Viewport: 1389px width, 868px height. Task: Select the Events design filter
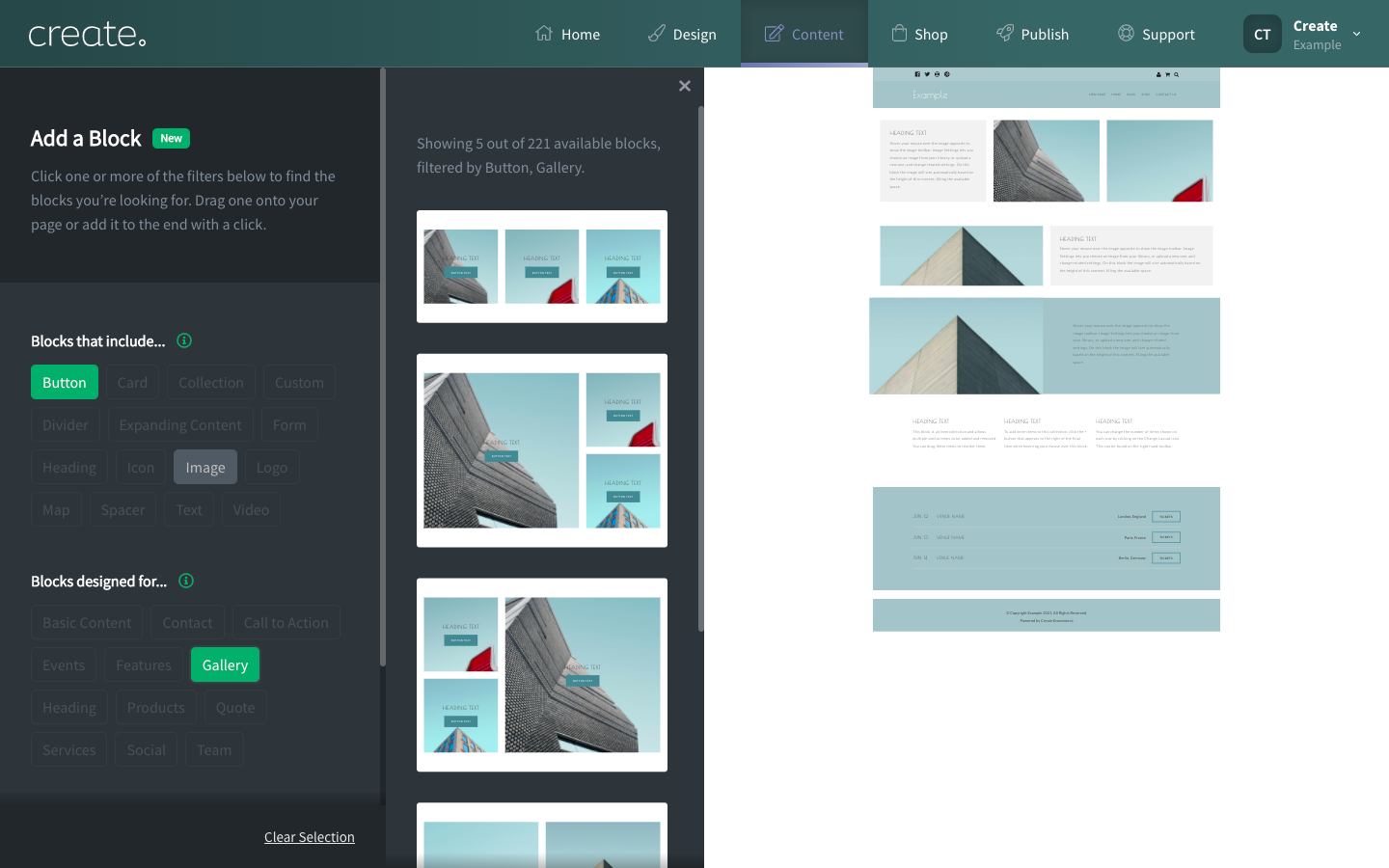(64, 665)
